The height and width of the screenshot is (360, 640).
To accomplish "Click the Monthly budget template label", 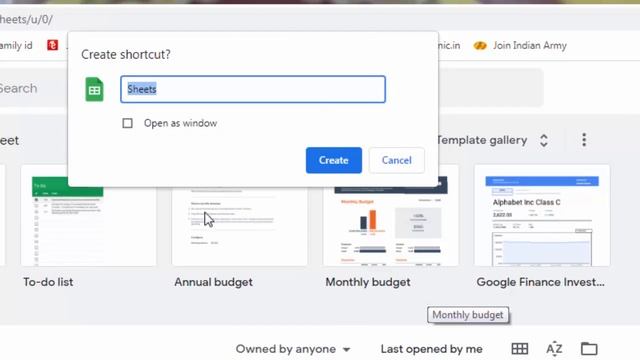I will 368,282.
